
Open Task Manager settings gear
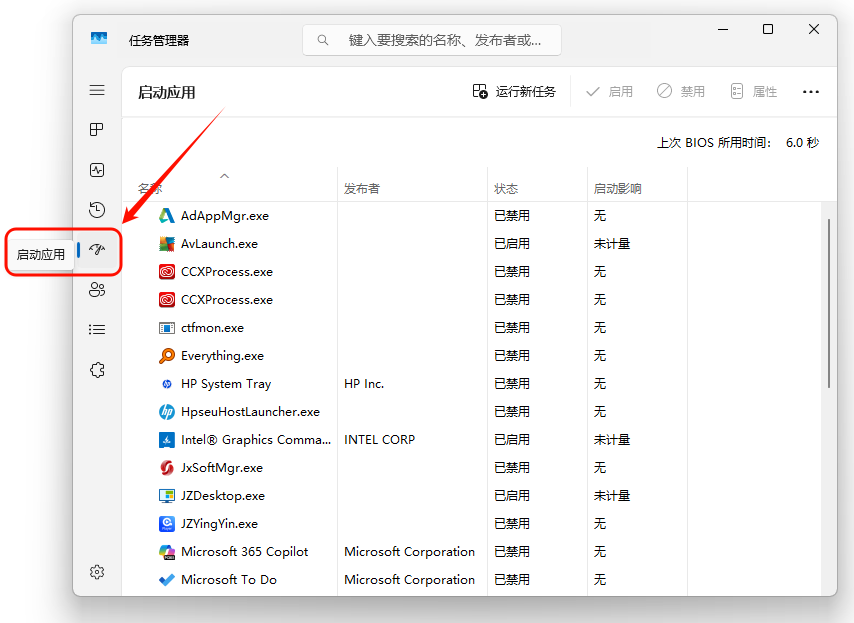pyautogui.click(x=97, y=572)
